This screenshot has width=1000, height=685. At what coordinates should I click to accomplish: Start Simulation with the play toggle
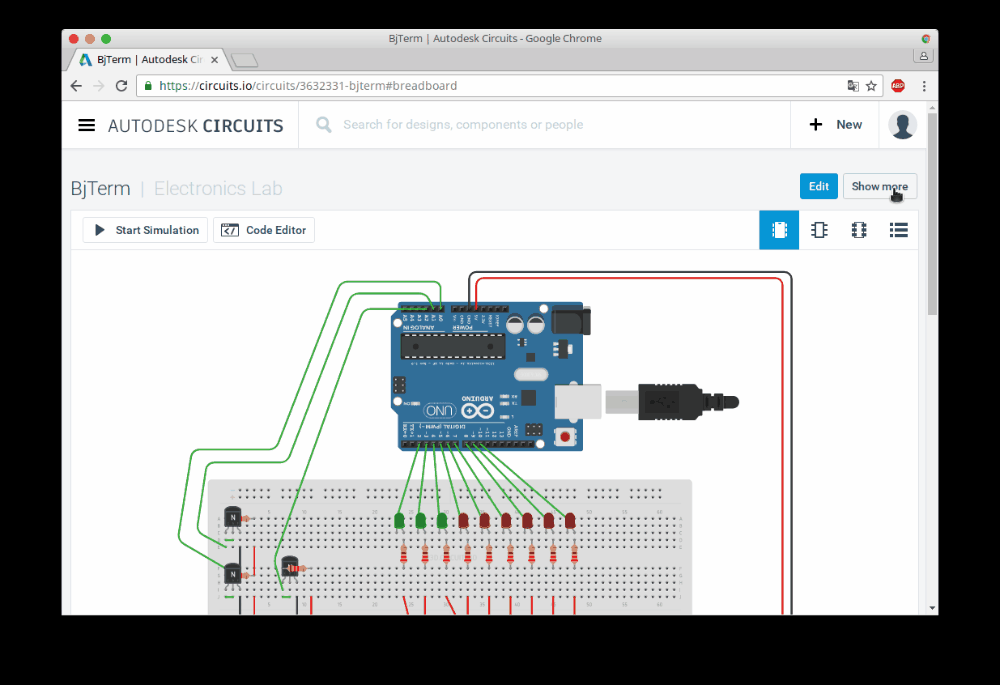(x=144, y=229)
